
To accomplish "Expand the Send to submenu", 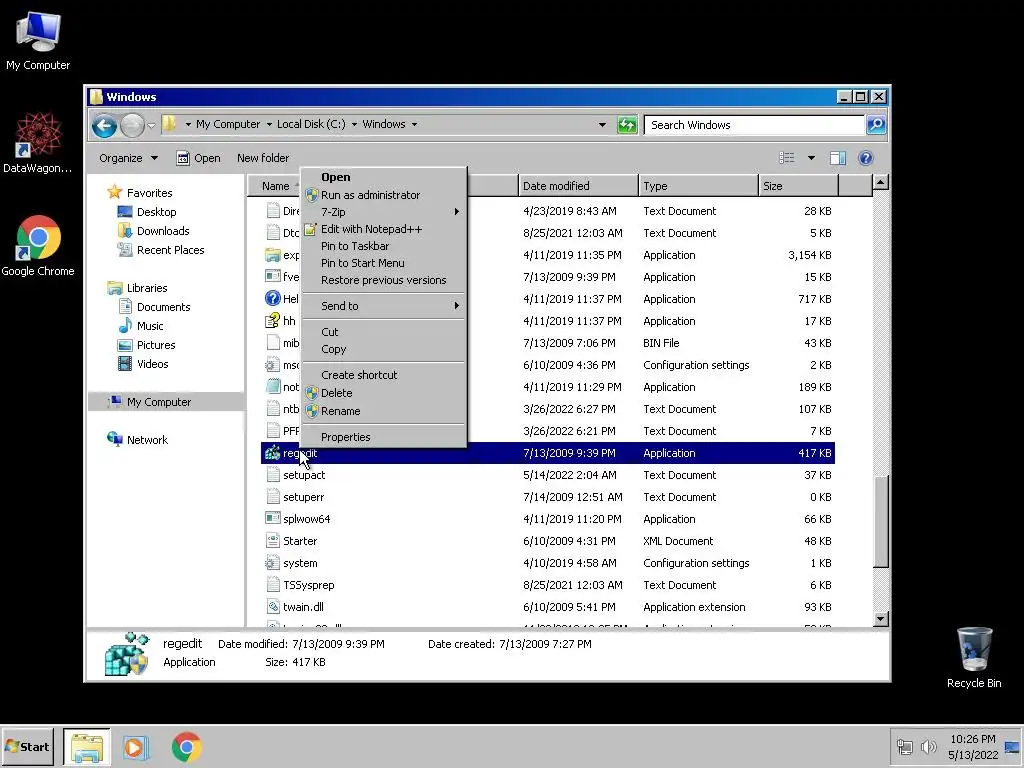I will coord(383,306).
